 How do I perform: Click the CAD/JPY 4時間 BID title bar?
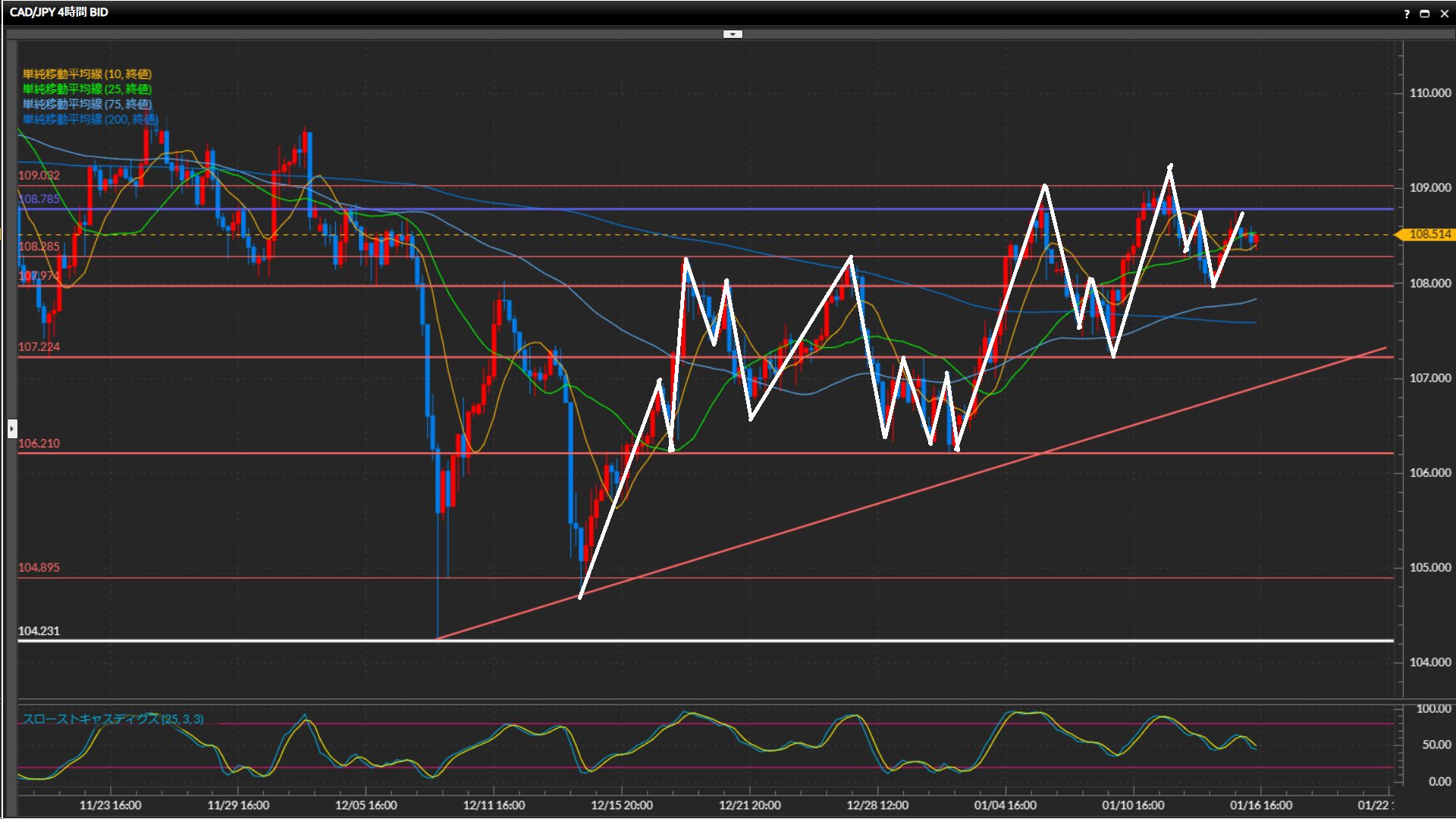[59, 12]
